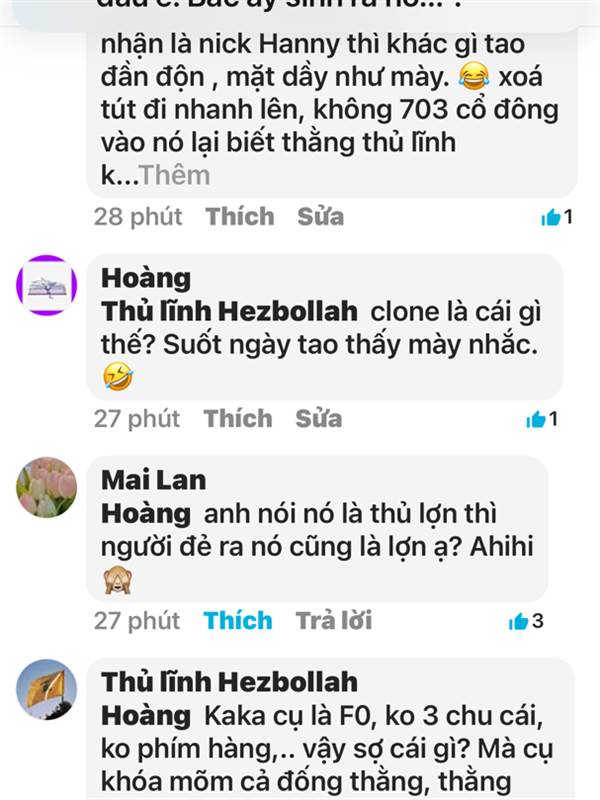The width and height of the screenshot is (600, 800).
Task: Expand comment via Thêm link
Action: 175,175
